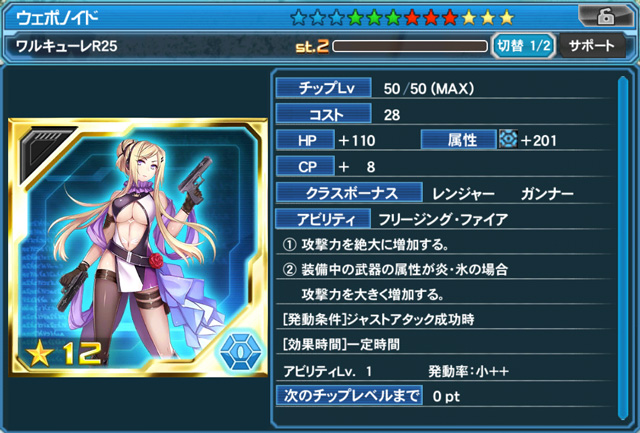Toggle the padlock lock icon
Viewport: 640px width, 433px height.
(605, 17)
